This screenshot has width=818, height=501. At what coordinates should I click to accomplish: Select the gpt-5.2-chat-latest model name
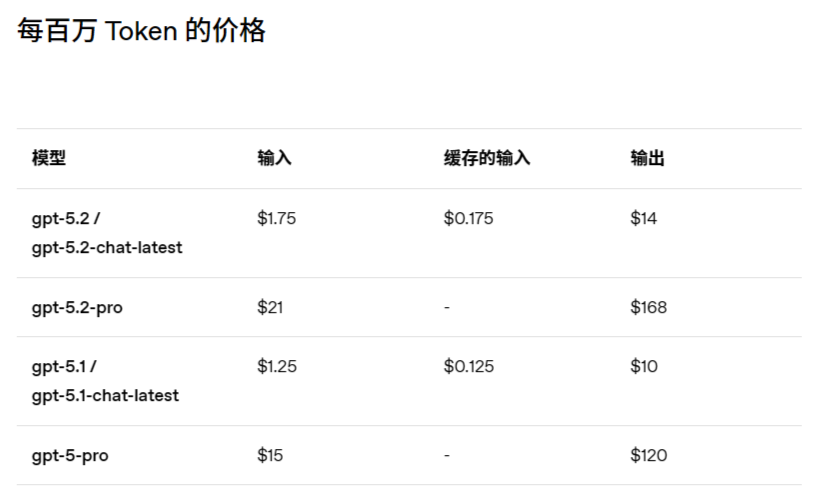pos(107,247)
